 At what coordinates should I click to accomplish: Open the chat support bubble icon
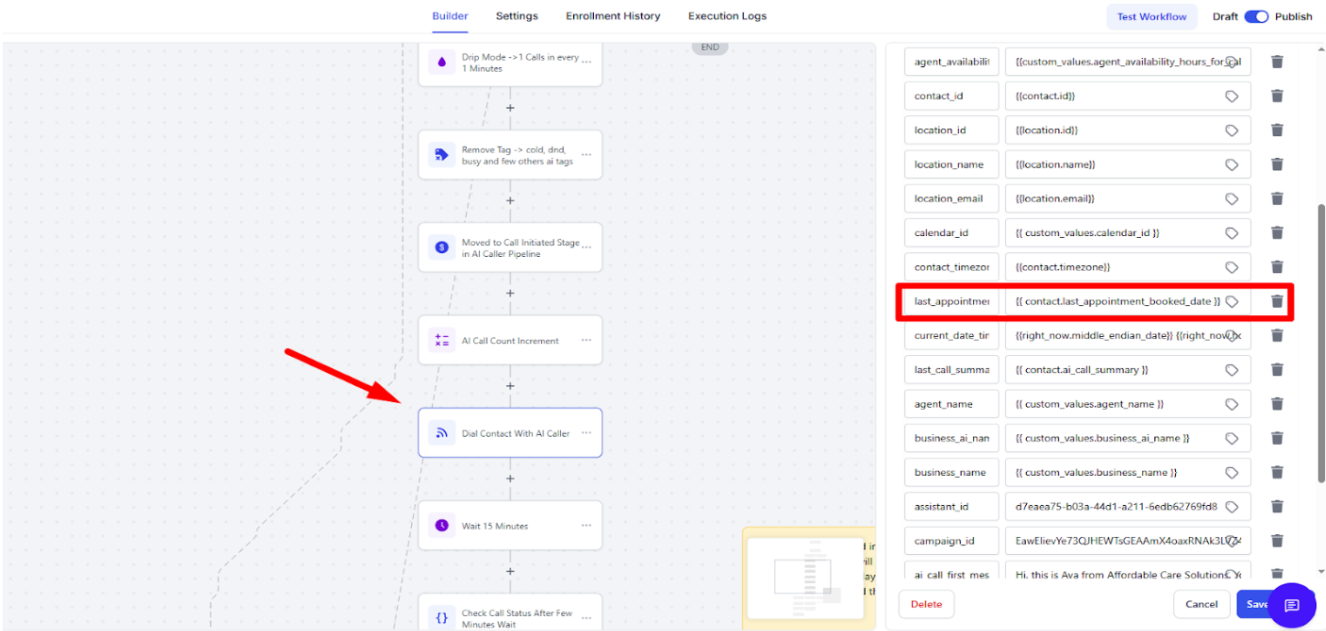[x=1291, y=605]
